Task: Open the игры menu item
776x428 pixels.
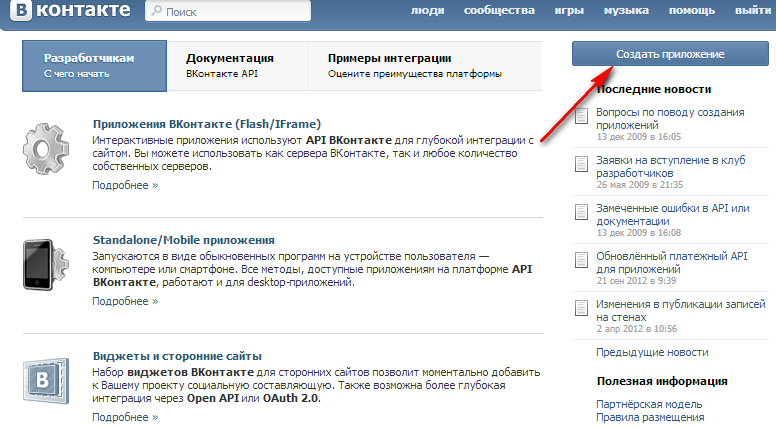Action: (569, 10)
